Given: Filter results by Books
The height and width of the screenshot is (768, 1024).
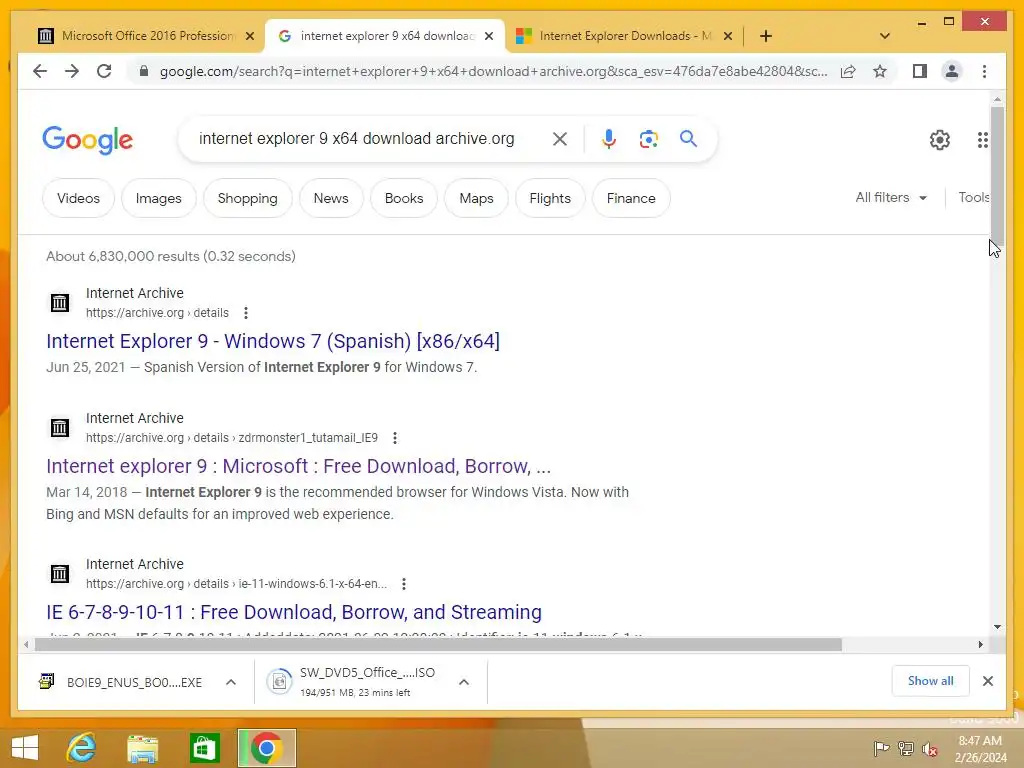Looking at the screenshot, I should (x=404, y=198).
